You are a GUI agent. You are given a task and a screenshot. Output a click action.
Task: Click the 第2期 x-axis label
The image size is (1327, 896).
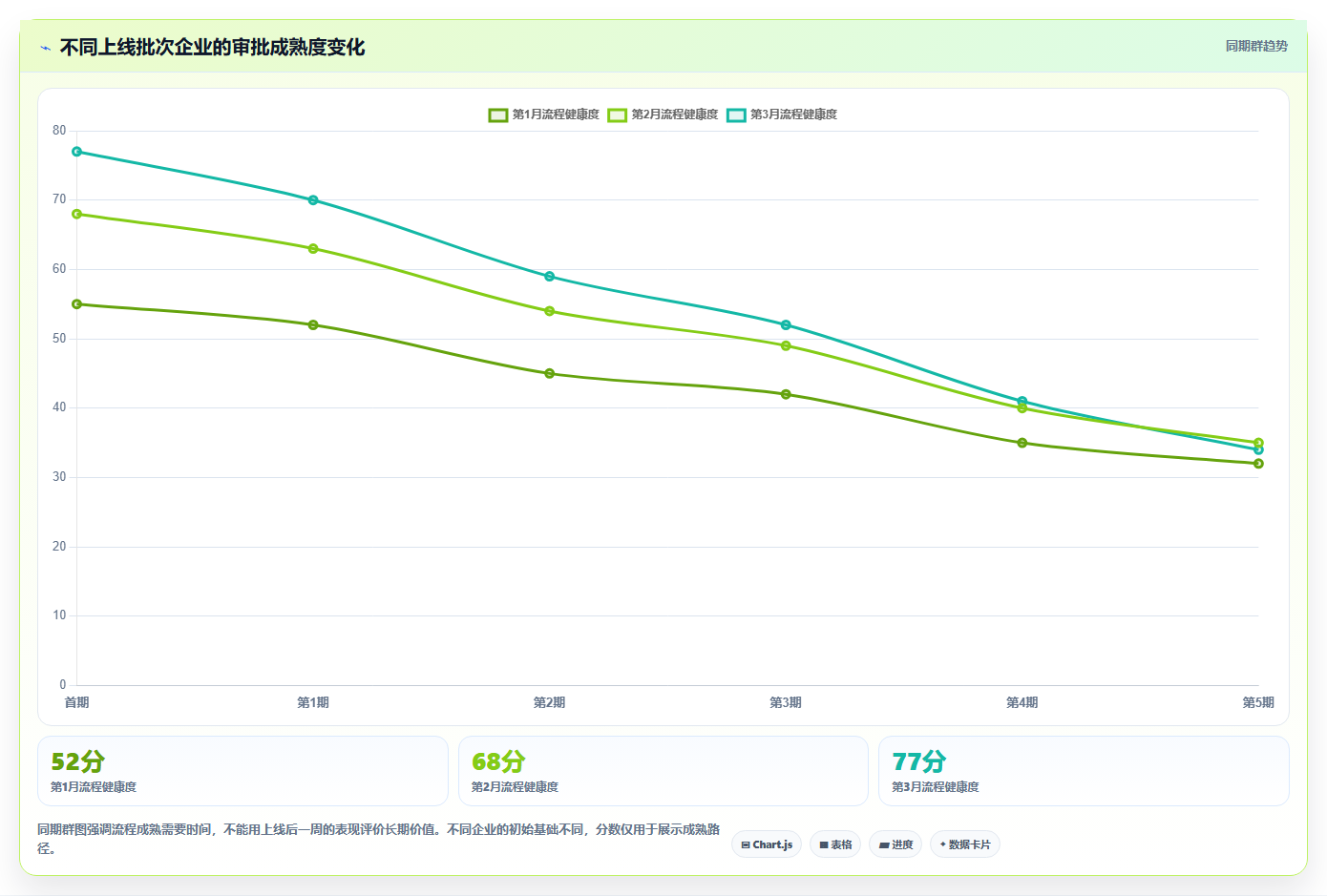pos(549,702)
